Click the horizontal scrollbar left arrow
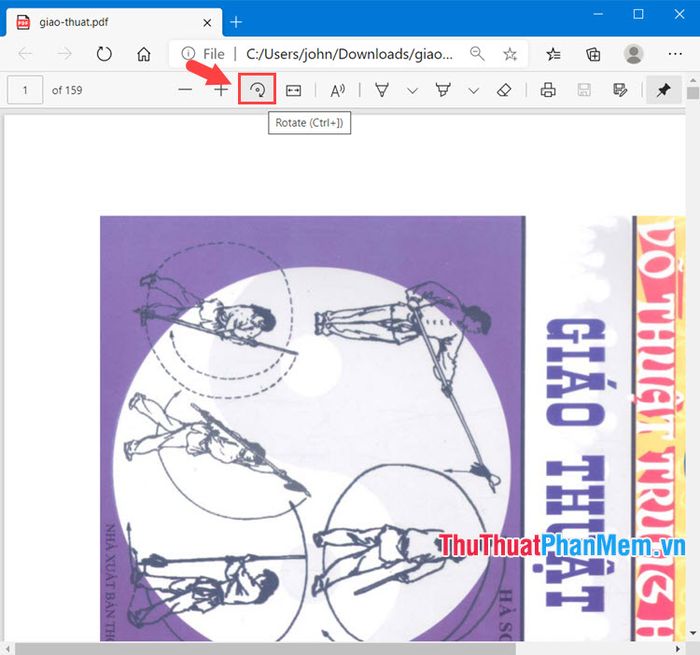Screen dimensions: 700x655 8,649
